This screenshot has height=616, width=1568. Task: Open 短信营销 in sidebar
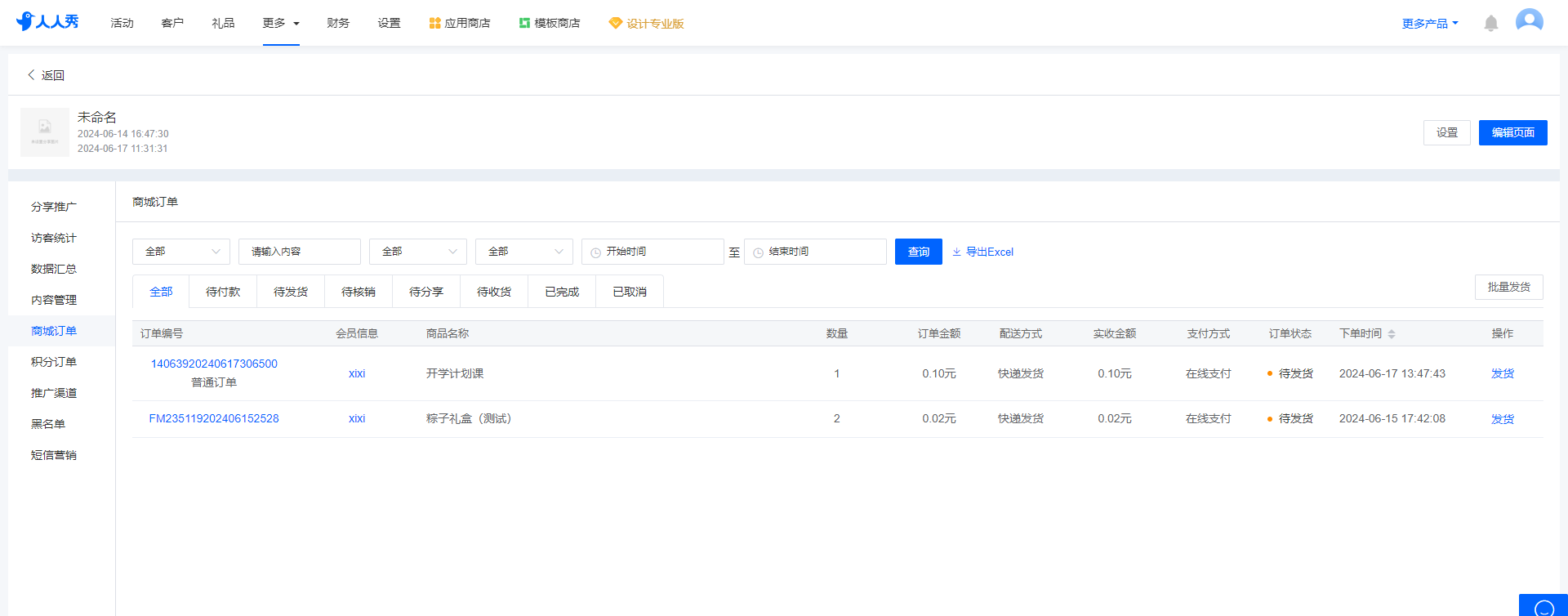click(54, 455)
